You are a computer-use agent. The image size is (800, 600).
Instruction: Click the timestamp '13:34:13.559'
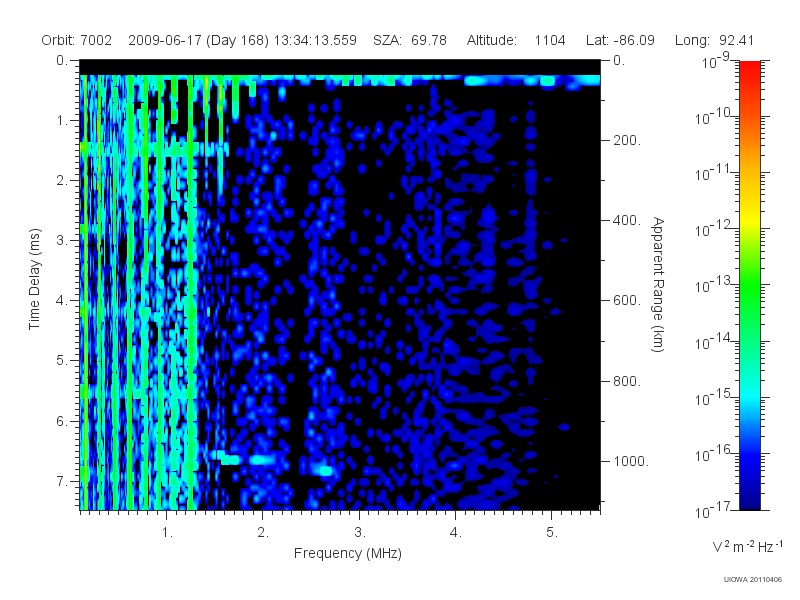point(315,40)
